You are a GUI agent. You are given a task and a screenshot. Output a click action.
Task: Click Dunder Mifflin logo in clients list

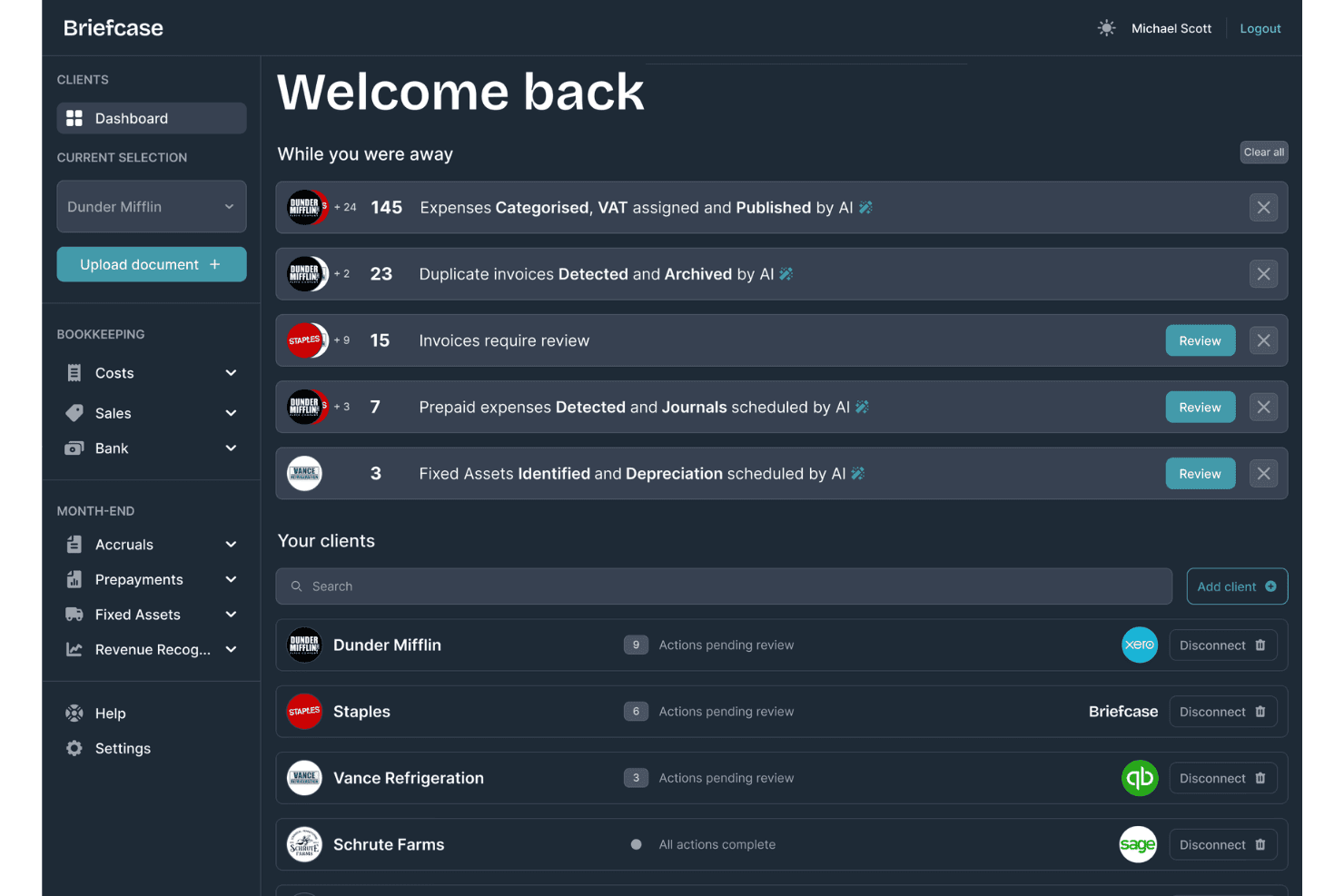pyautogui.click(x=304, y=645)
